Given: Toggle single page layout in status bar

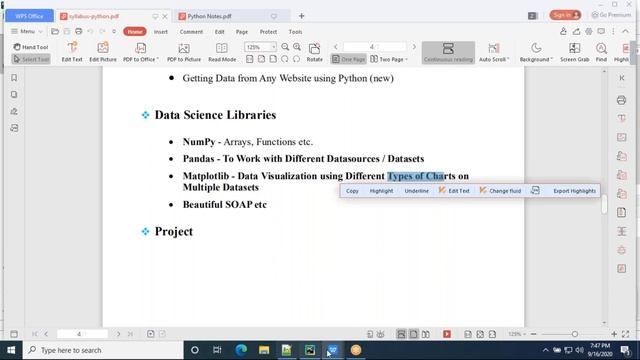Looking at the screenshot, I should point(413,334).
